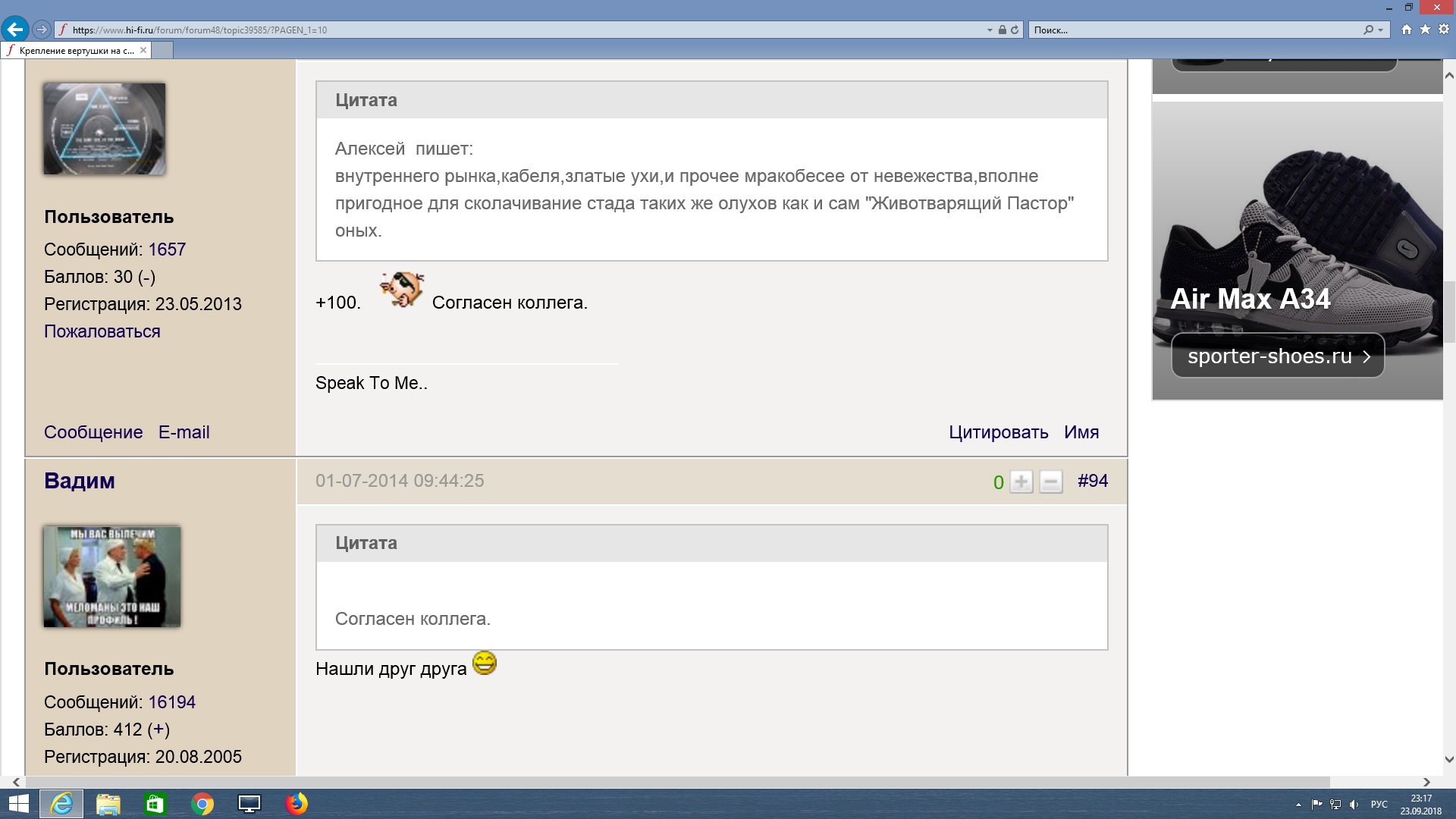Close the "Крепление вертушки" tab
1456x819 pixels.
pos(143,50)
